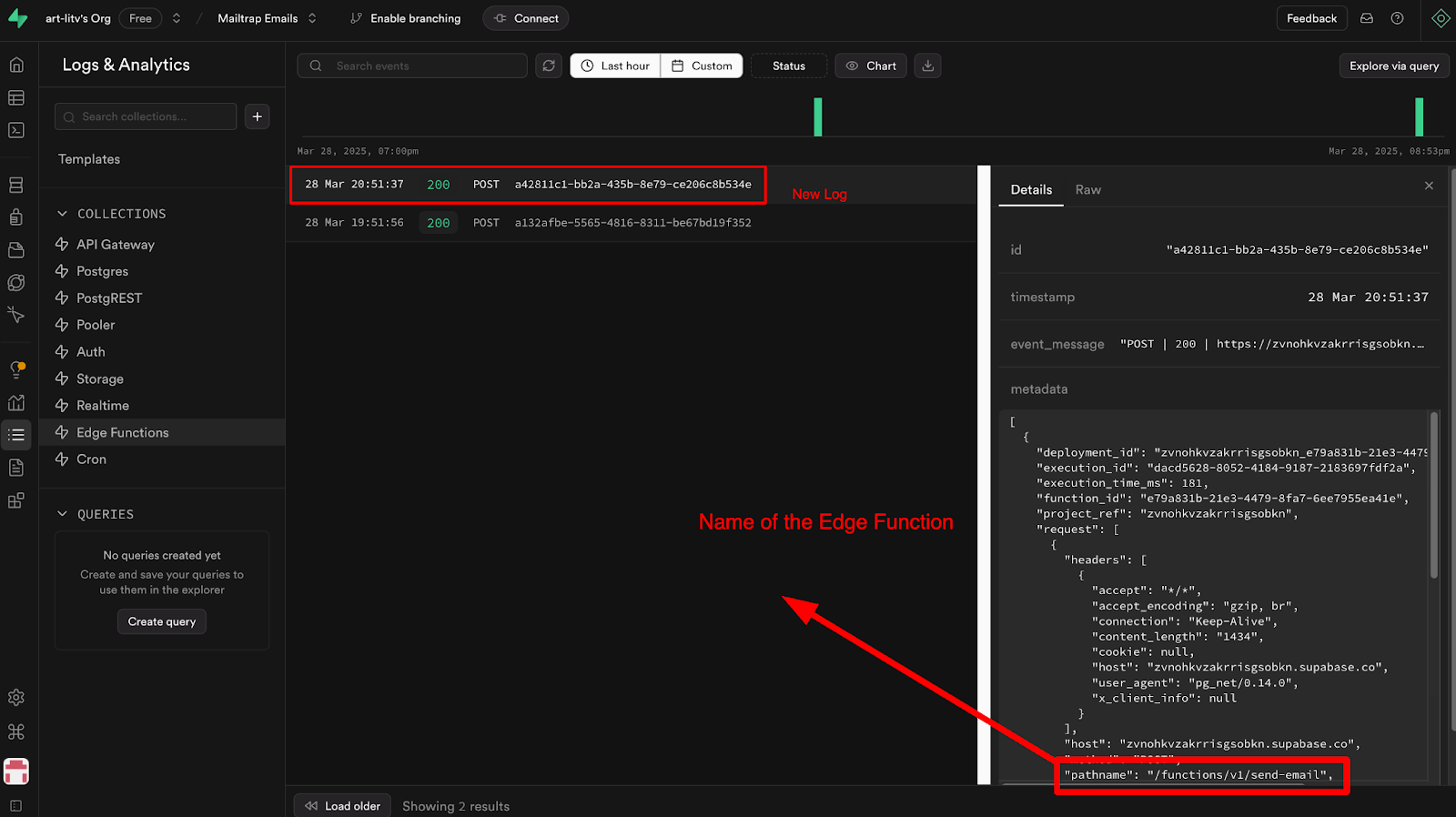
Task: Click Load older button
Action: [x=342, y=806]
